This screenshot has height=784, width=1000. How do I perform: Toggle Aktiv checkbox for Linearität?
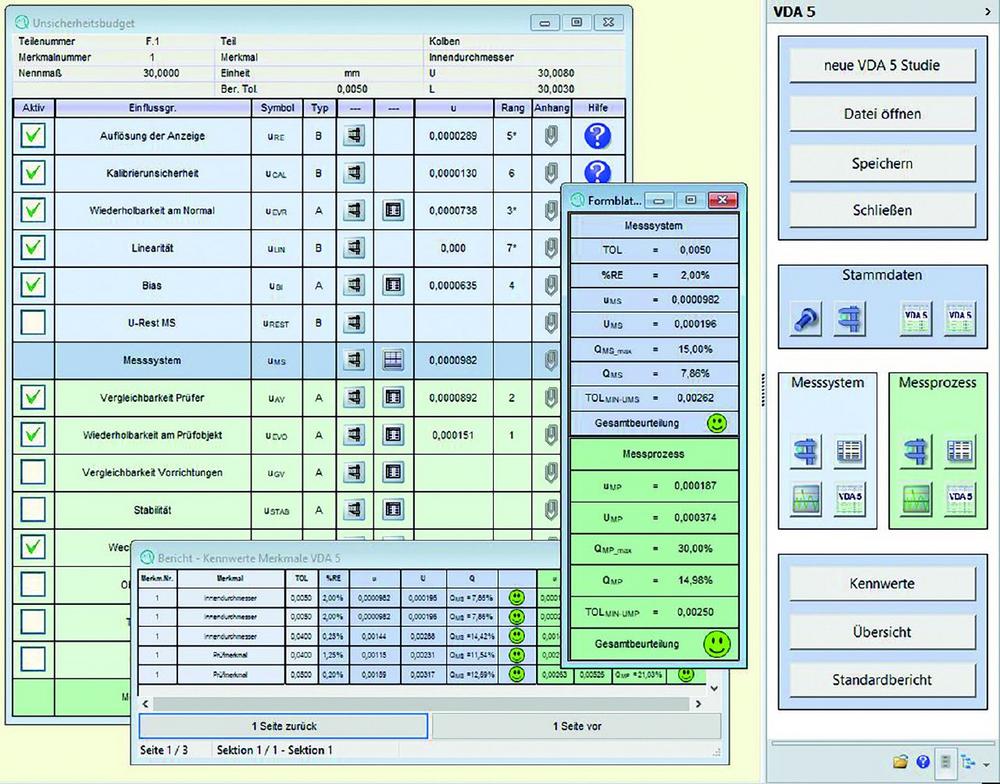point(33,248)
